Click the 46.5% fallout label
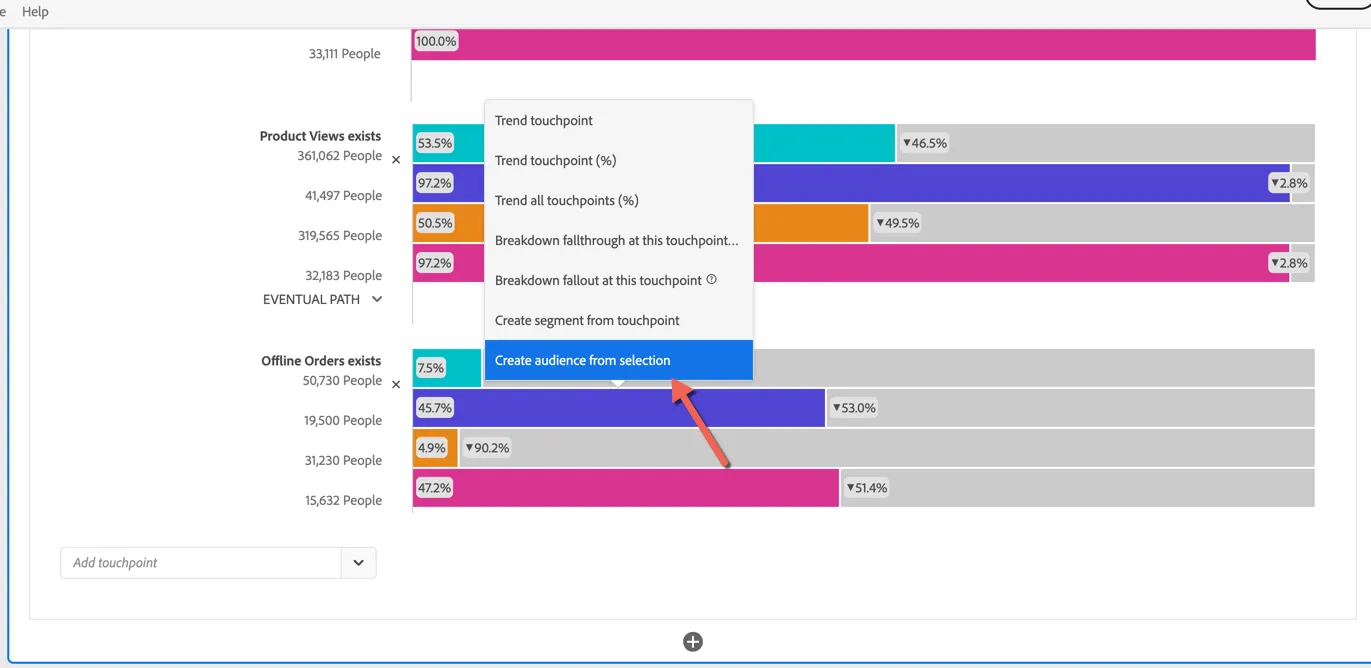 click(x=925, y=143)
